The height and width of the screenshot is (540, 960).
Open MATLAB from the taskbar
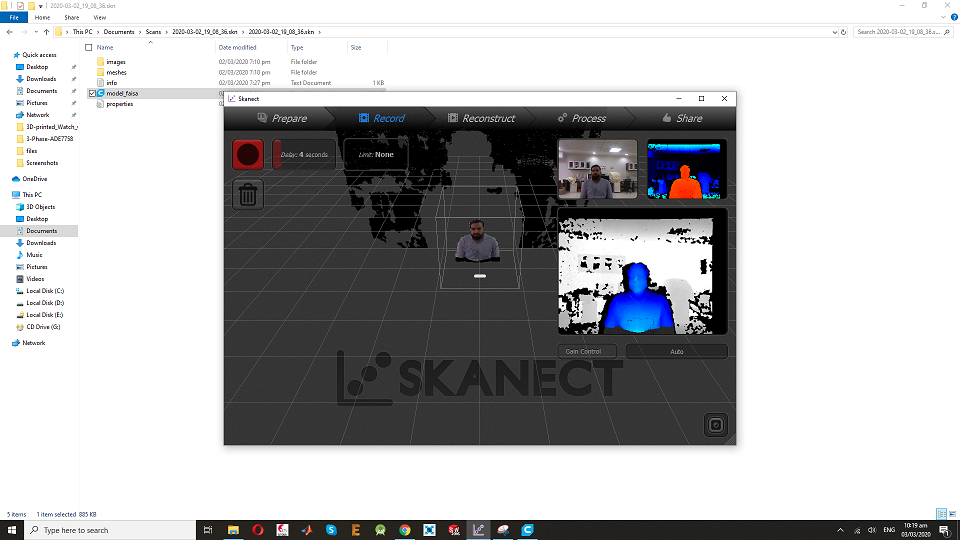pyautogui.click(x=307, y=530)
